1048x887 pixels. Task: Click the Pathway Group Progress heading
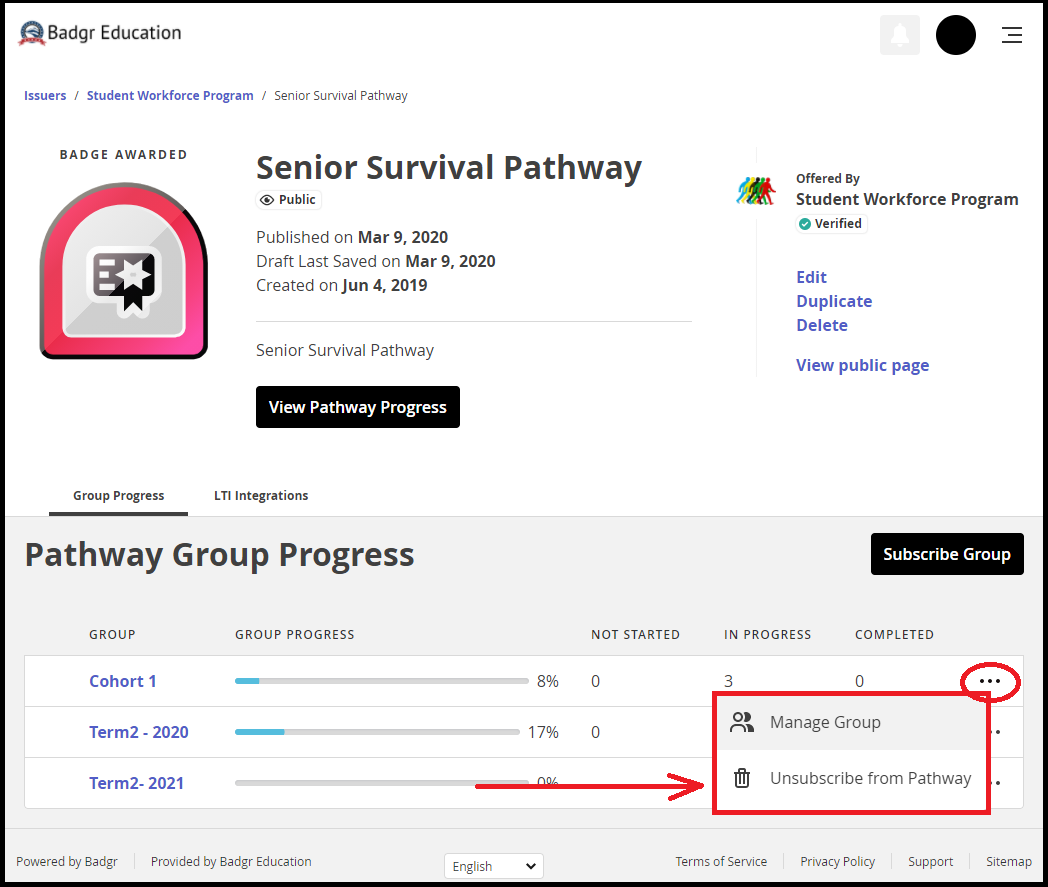[x=219, y=555]
